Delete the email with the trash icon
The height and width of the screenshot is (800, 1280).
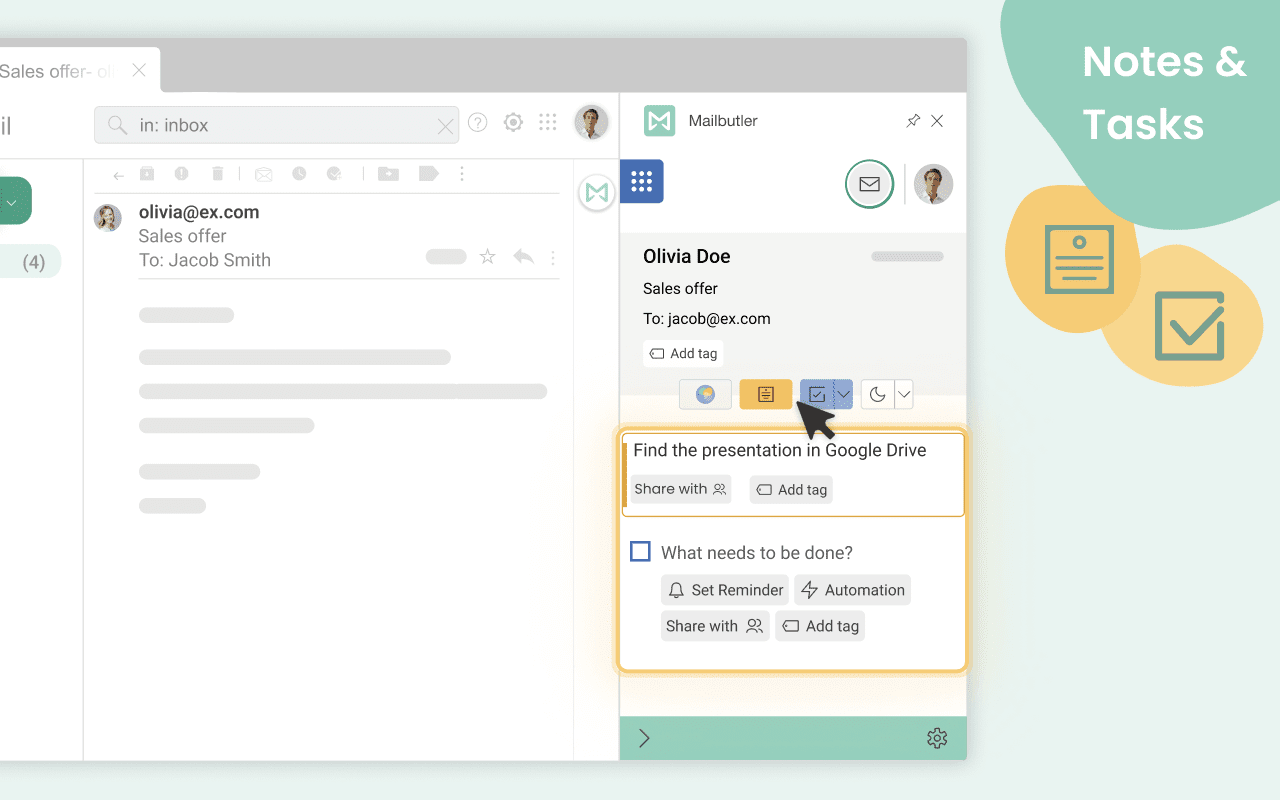(x=217, y=174)
